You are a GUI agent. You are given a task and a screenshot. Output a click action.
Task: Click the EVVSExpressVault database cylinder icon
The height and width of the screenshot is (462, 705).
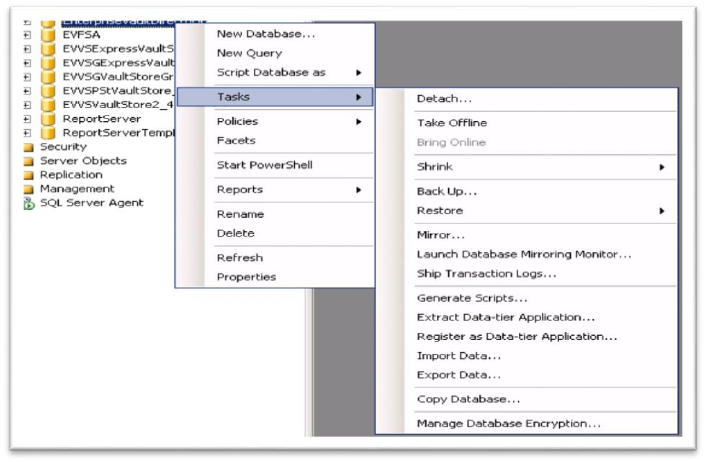point(48,49)
